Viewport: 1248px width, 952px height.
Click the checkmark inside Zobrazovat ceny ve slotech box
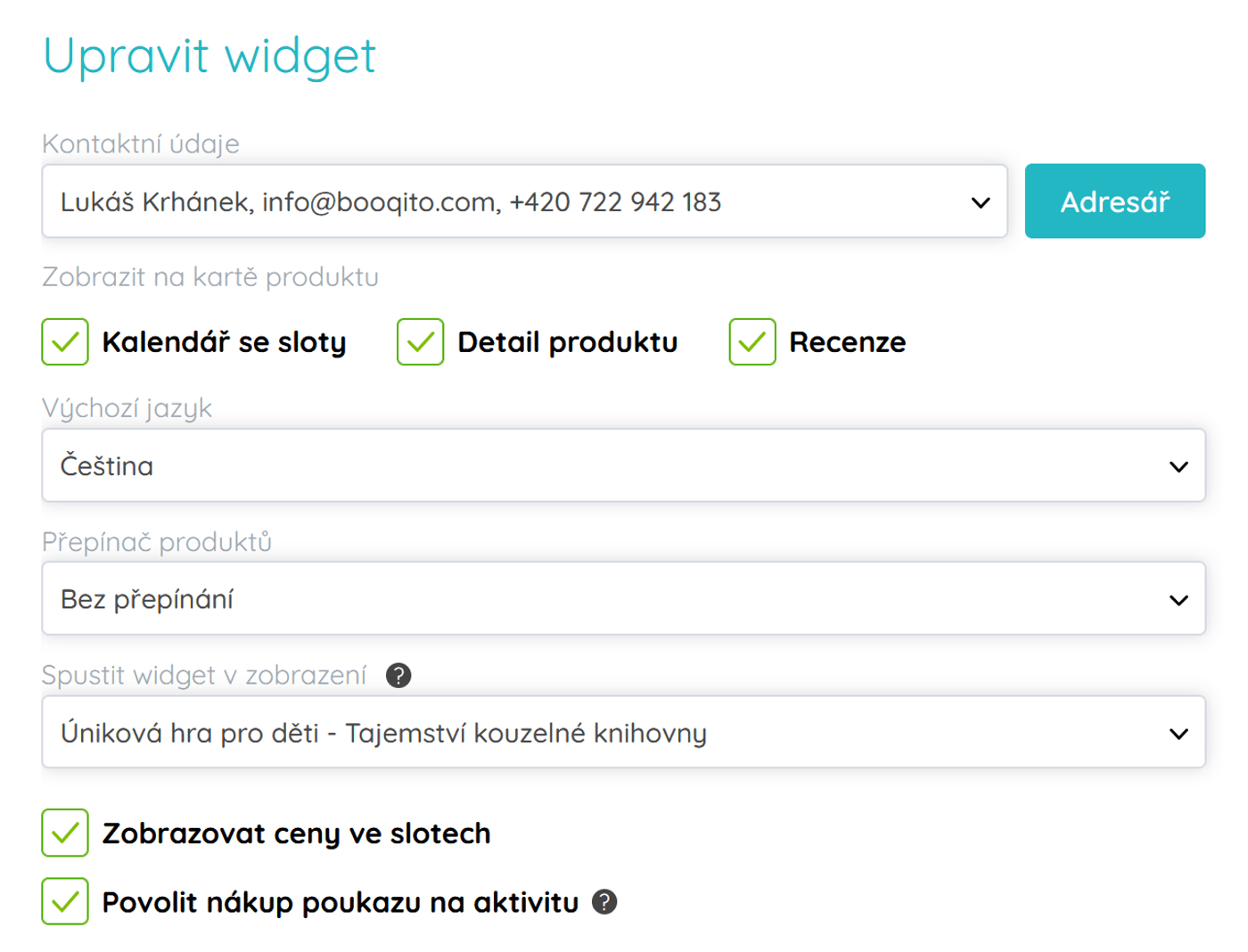[65, 833]
